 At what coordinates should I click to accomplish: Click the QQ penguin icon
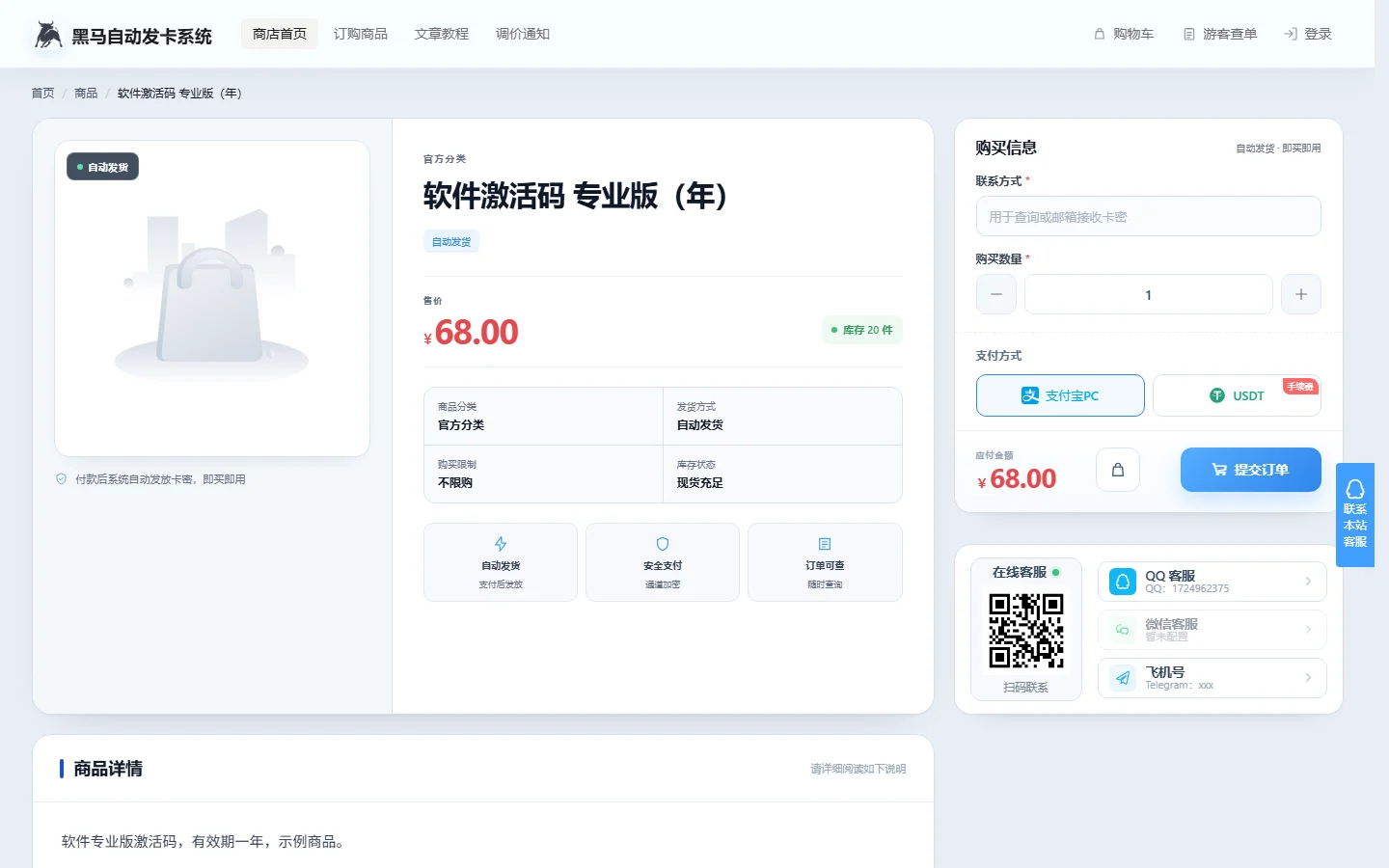coord(1123,582)
